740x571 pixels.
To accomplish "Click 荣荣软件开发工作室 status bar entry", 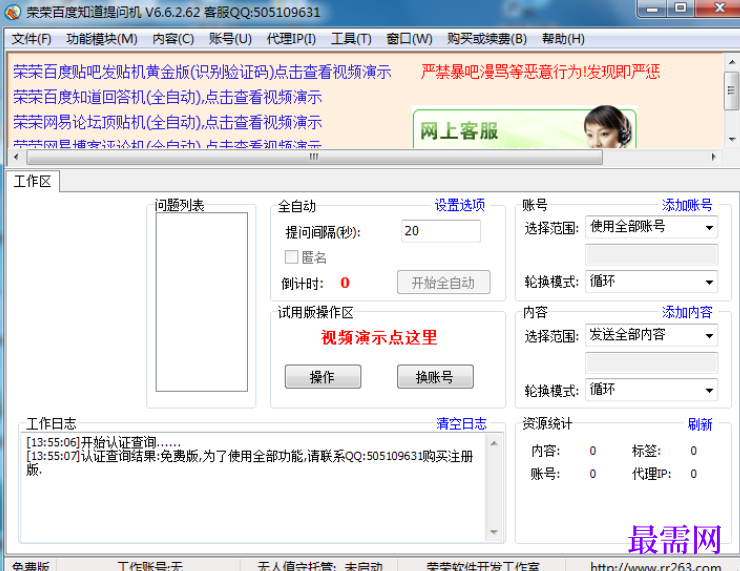I will coord(483,565).
